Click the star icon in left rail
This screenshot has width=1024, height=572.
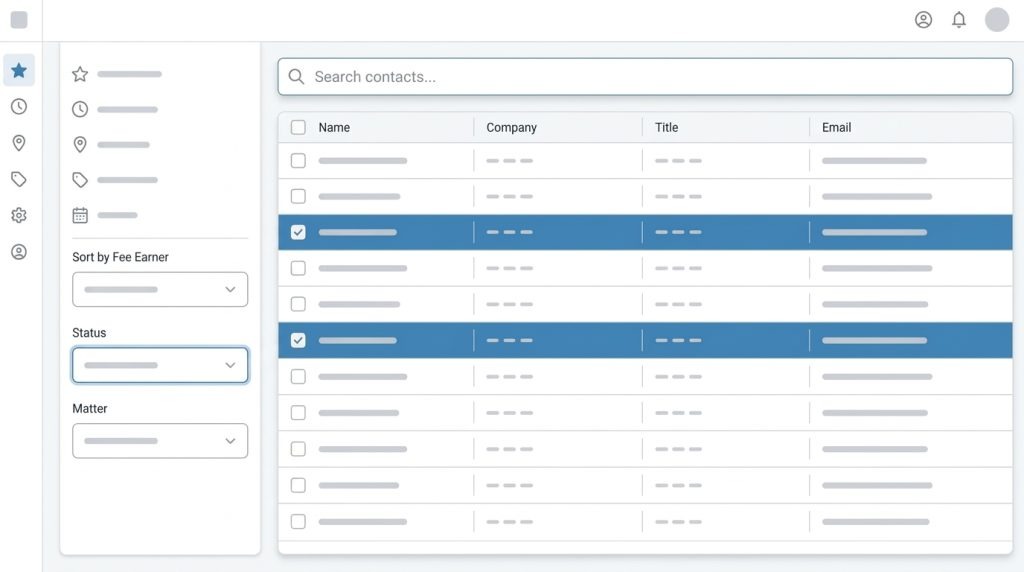tap(19, 70)
